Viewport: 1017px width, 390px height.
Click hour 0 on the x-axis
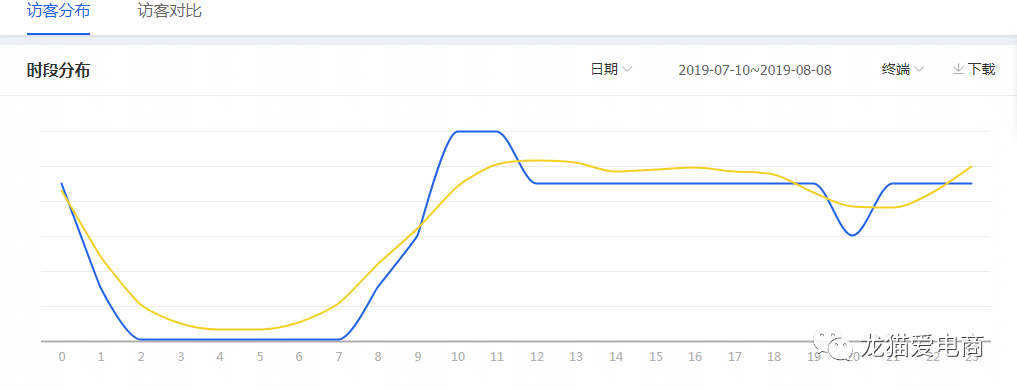click(x=62, y=357)
